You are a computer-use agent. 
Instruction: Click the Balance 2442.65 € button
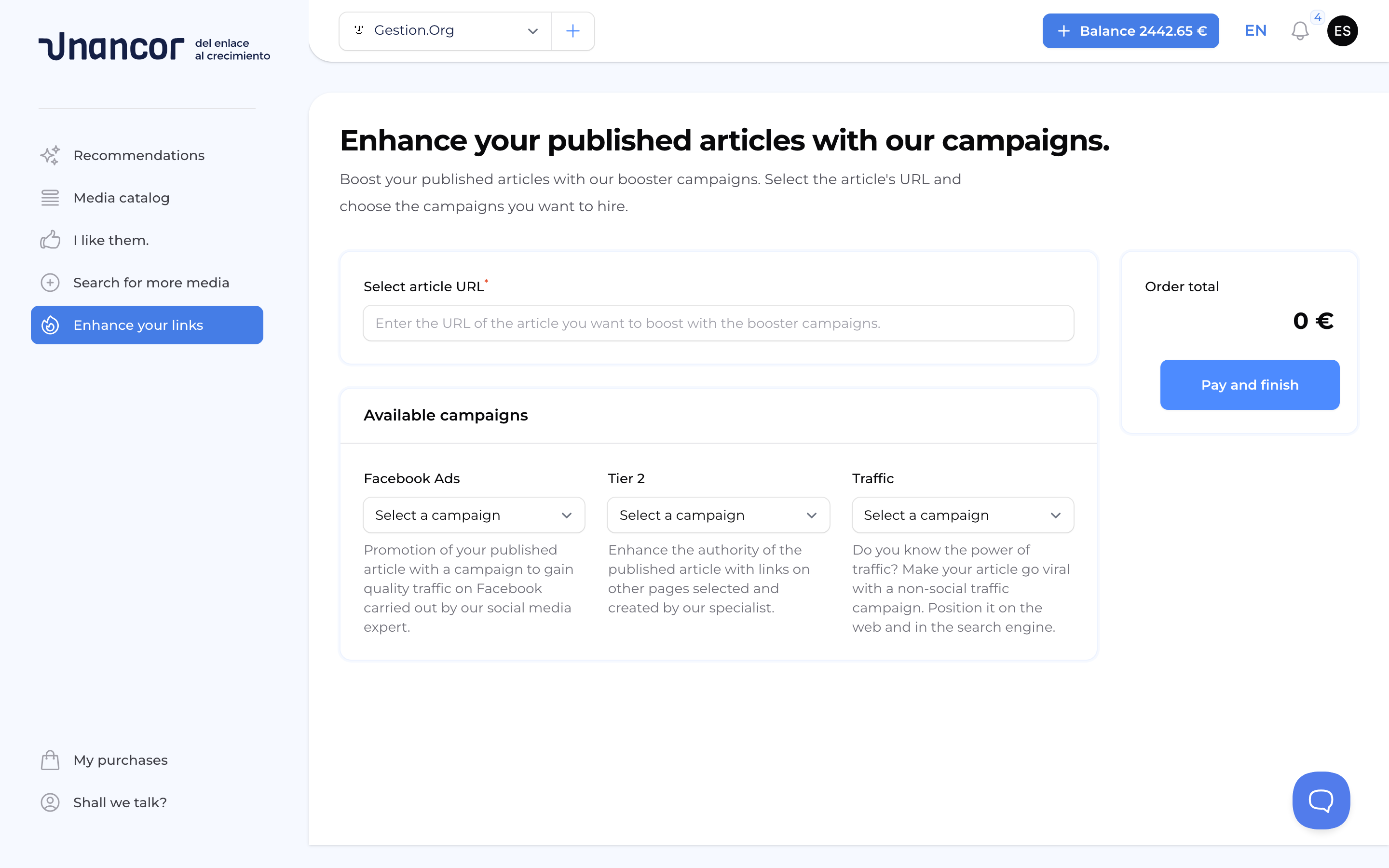tap(1130, 30)
